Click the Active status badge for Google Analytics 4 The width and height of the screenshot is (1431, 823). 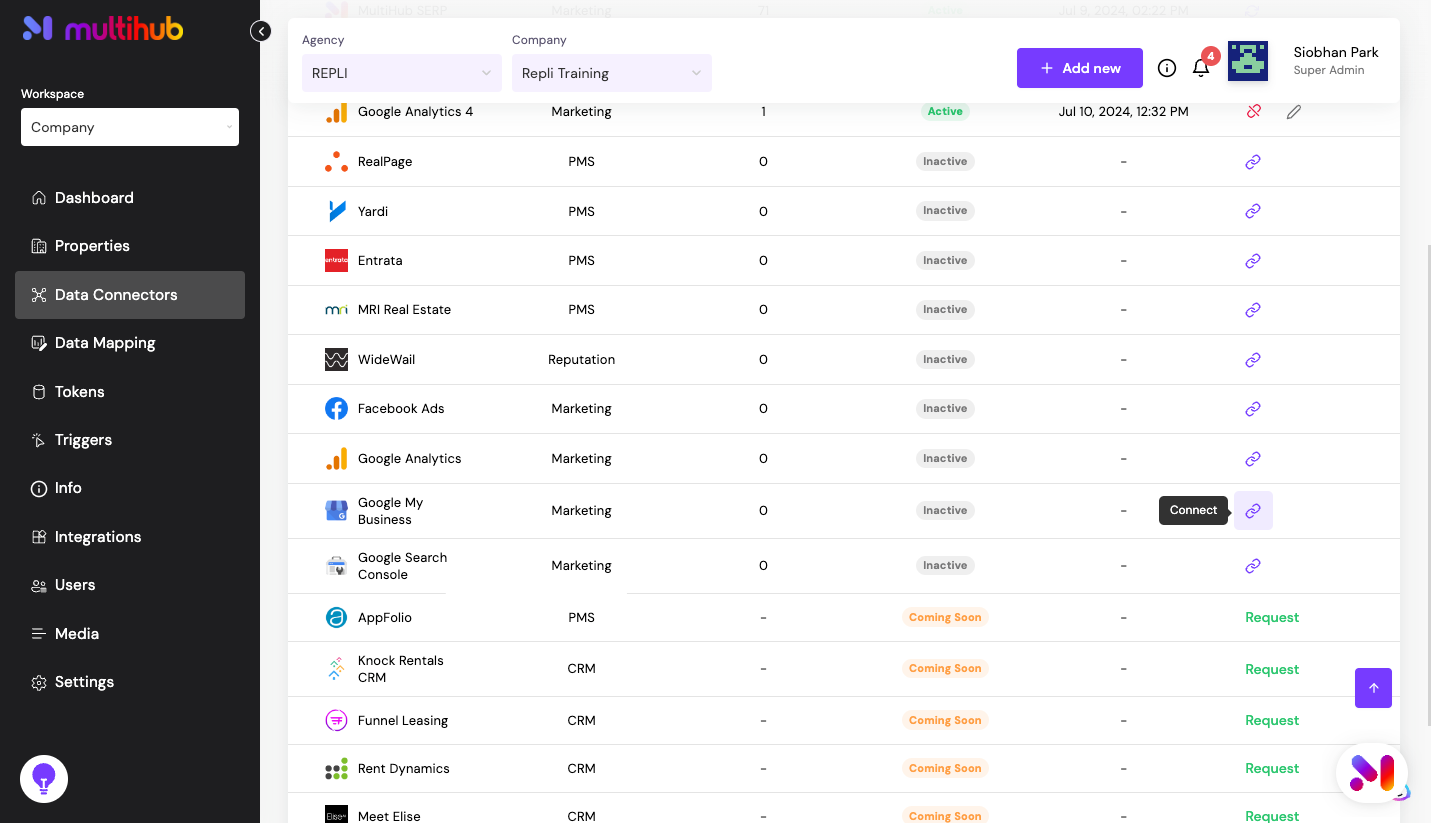pyautogui.click(x=945, y=112)
